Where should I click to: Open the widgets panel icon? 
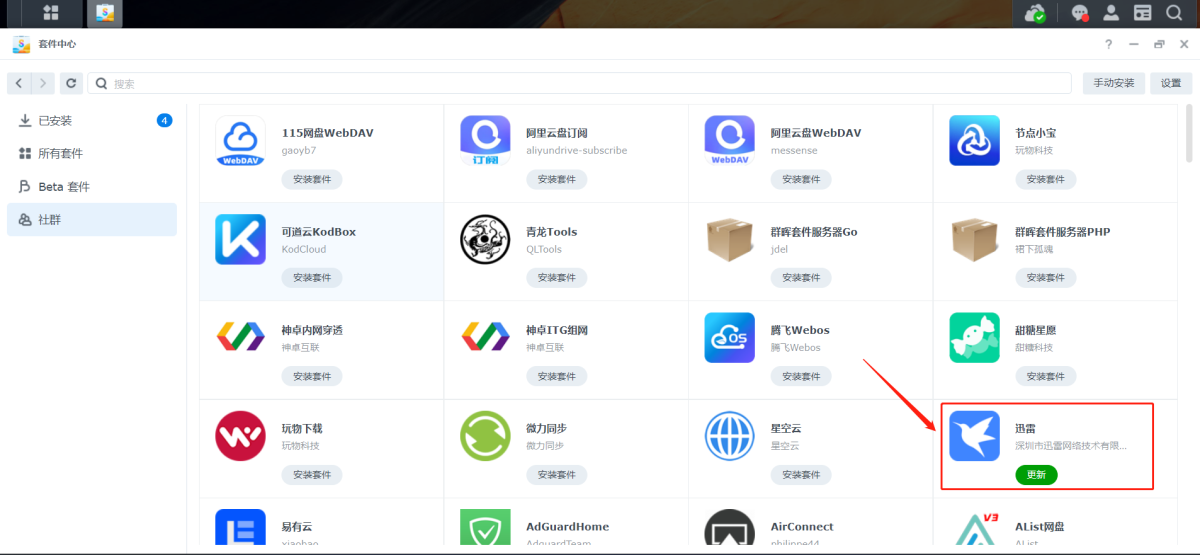click(x=1142, y=13)
